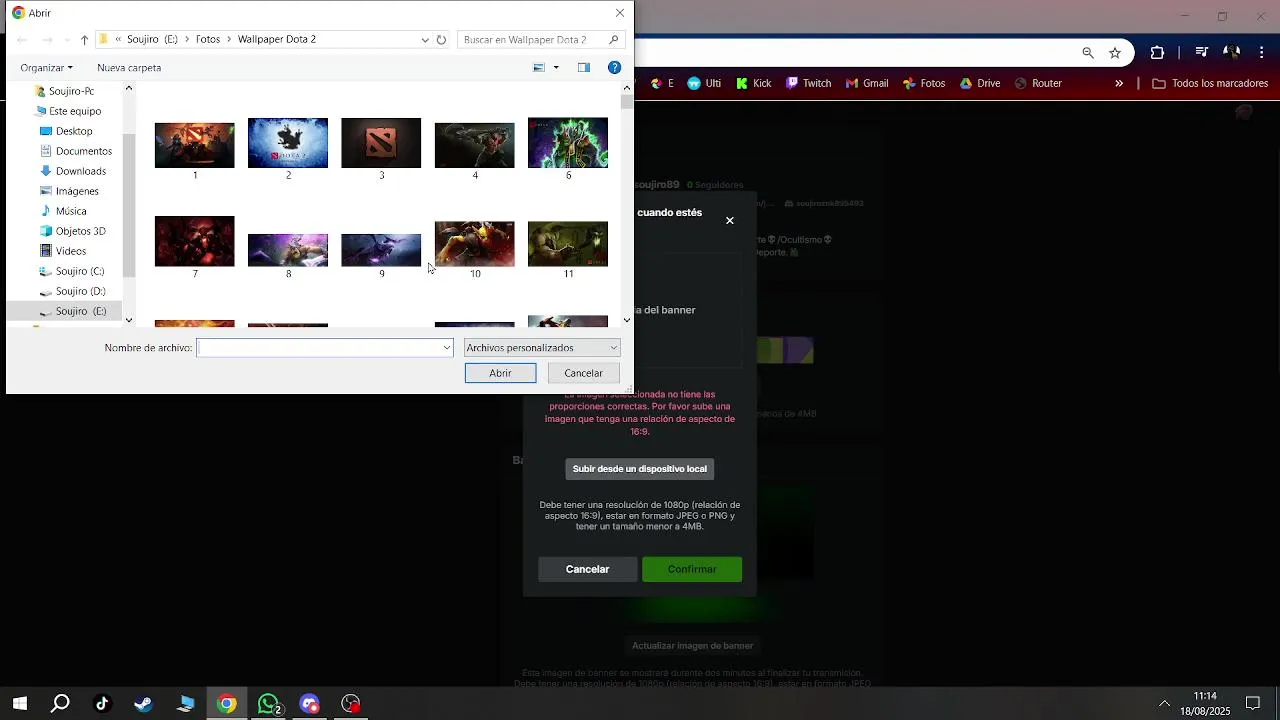The width and height of the screenshot is (1280, 720).
Task: Open Archivos personalizados file type dropdown
Action: click(542, 348)
